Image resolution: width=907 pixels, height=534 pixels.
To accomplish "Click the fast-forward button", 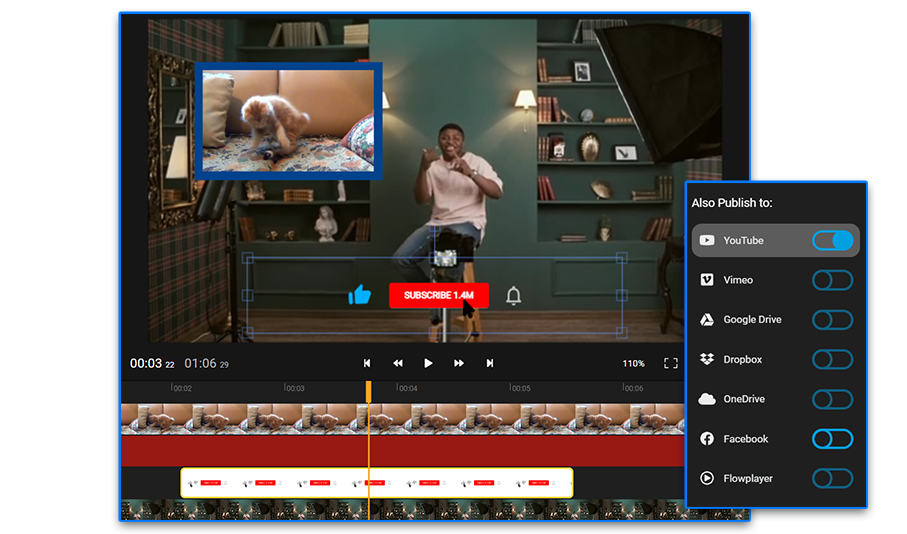I will [459, 363].
